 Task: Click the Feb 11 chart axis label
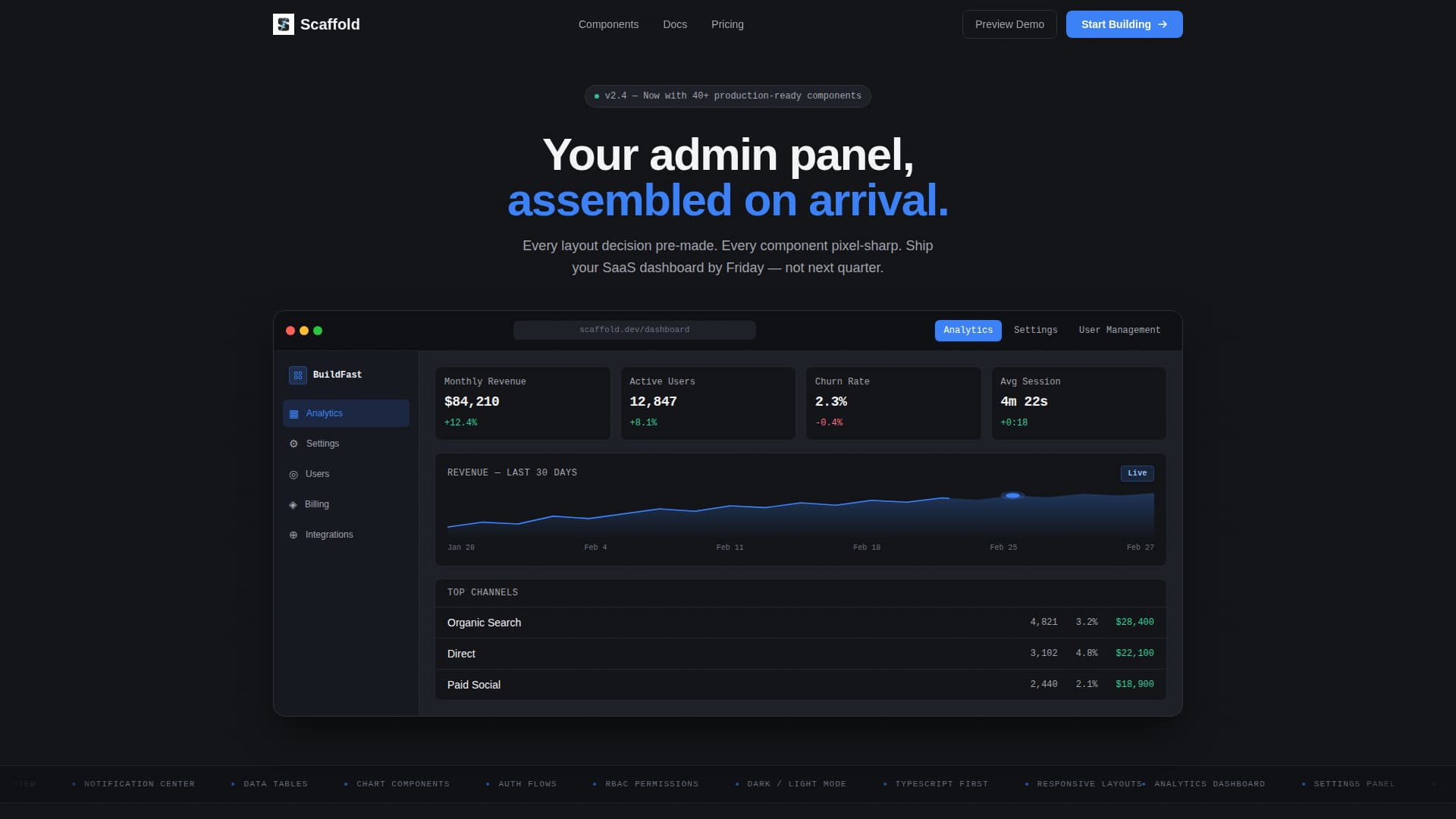730,548
